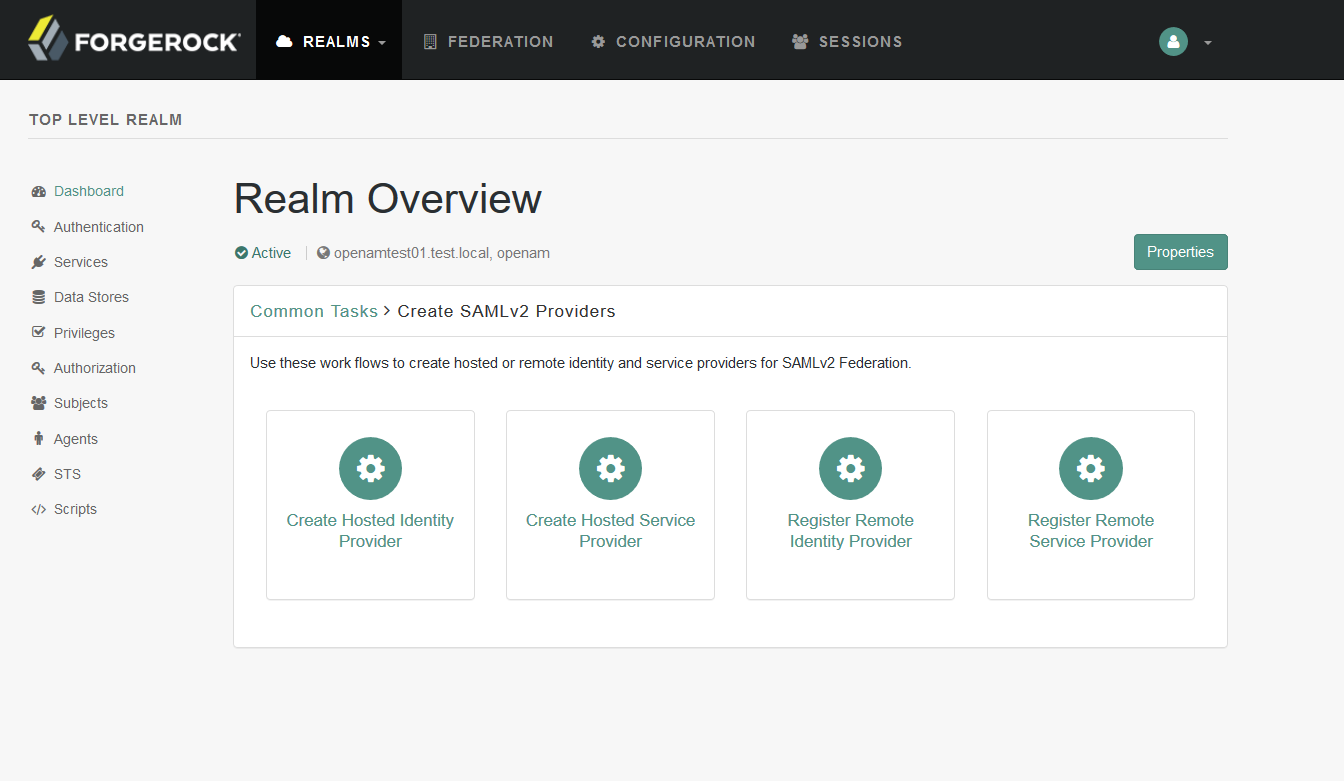The height and width of the screenshot is (781, 1344).
Task: Click the Create Hosted Identity Provider gear icon
Action: [370, 468]
